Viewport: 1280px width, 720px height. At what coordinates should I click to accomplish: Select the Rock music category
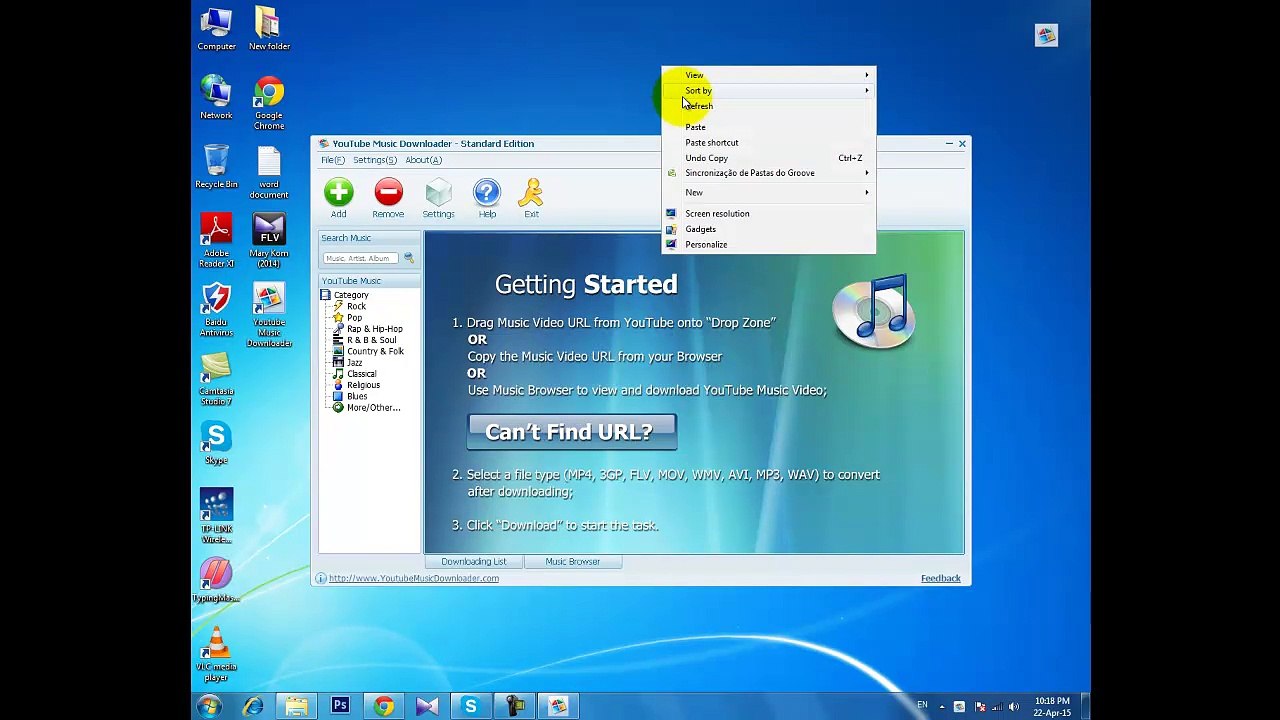click(x=356, y=306)
